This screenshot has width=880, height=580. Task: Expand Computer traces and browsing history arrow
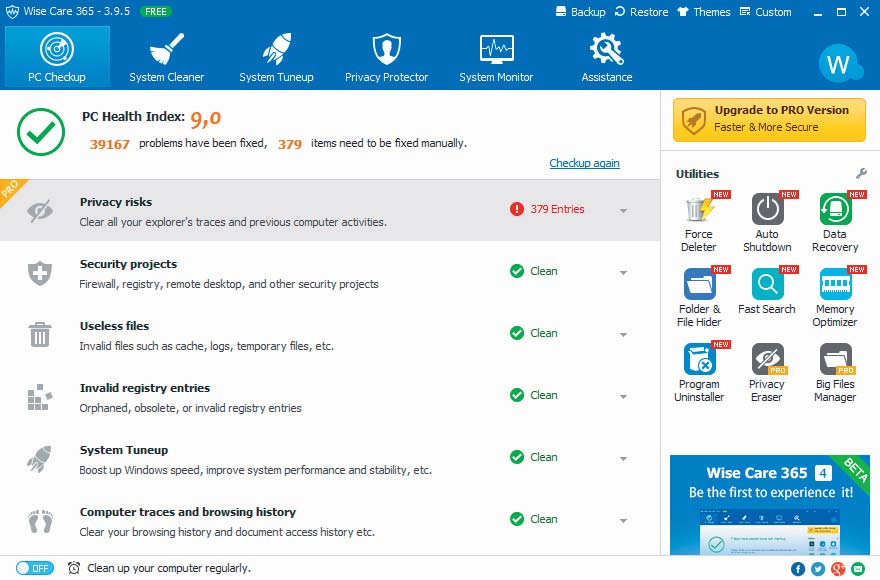coord(623,521)
